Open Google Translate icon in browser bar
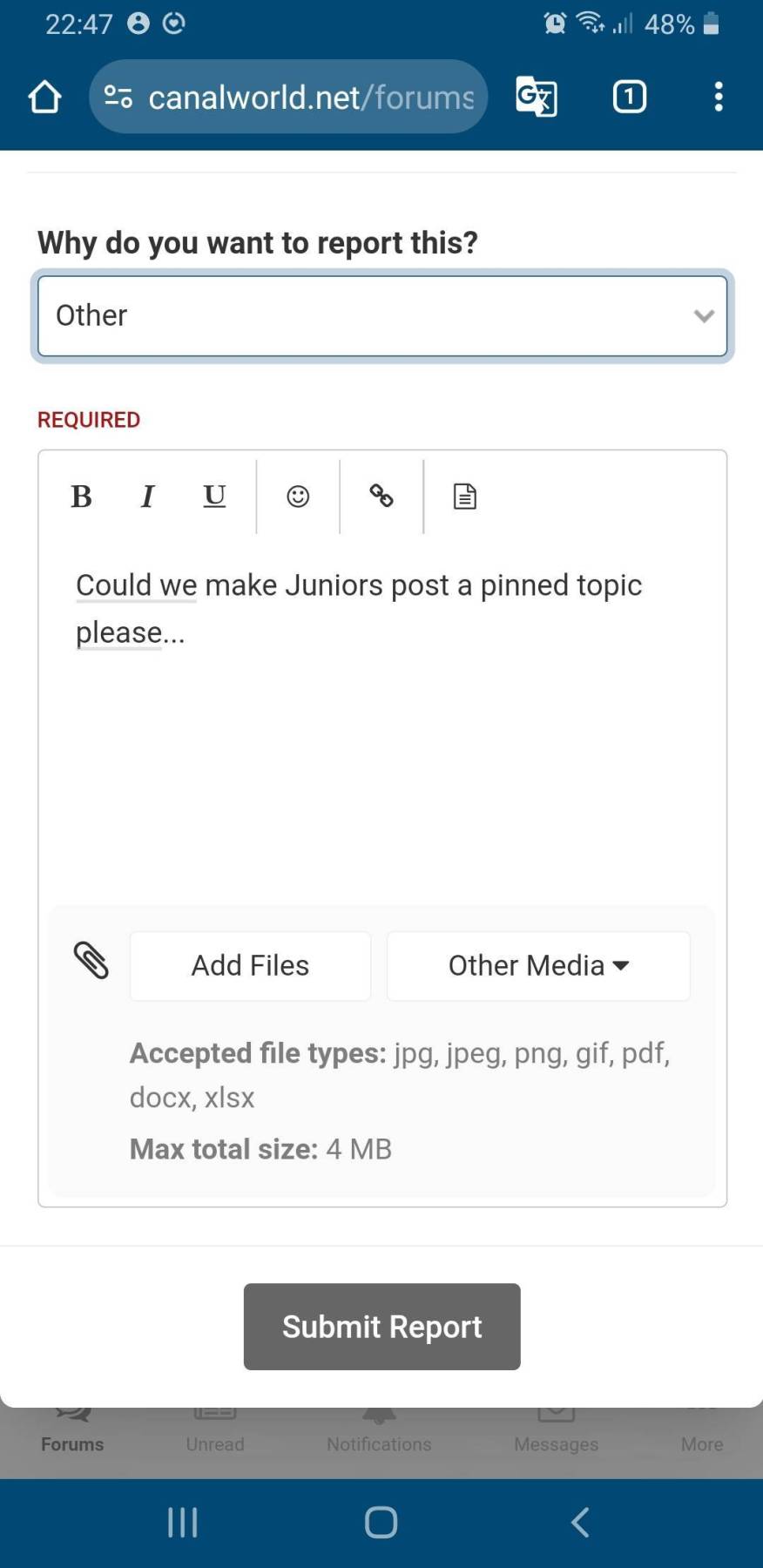Screen dimensions: 763x1568 pos(536,97)
